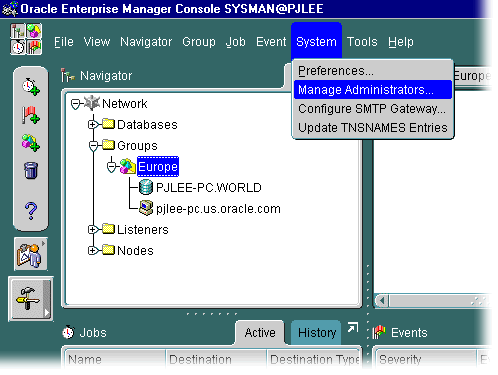Click the Create Job clock-plus icon
Screen dimensions: 498x375
(31, 87)
